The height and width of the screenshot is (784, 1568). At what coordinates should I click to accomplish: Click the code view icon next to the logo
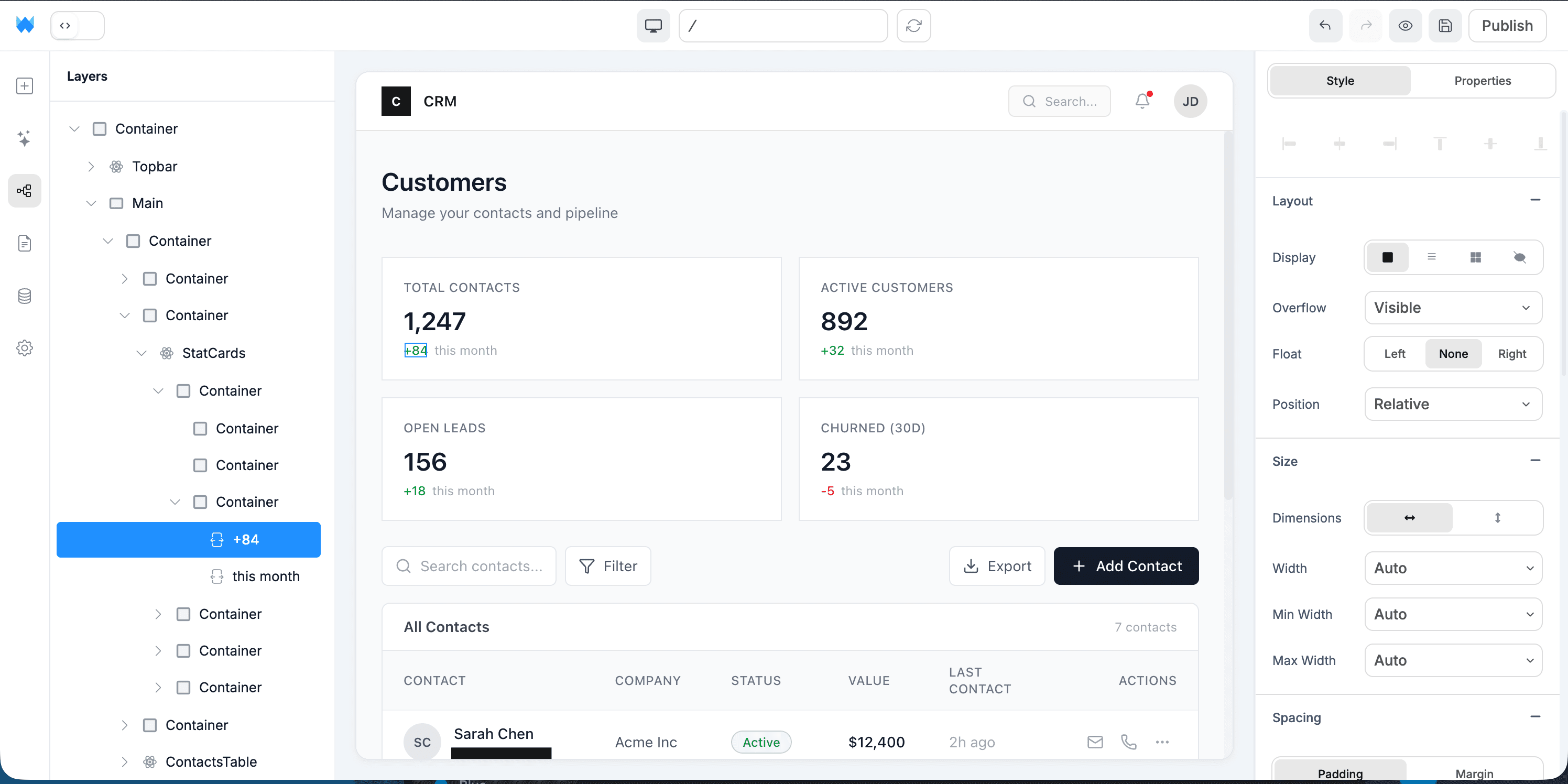click(x=65, y=26)
